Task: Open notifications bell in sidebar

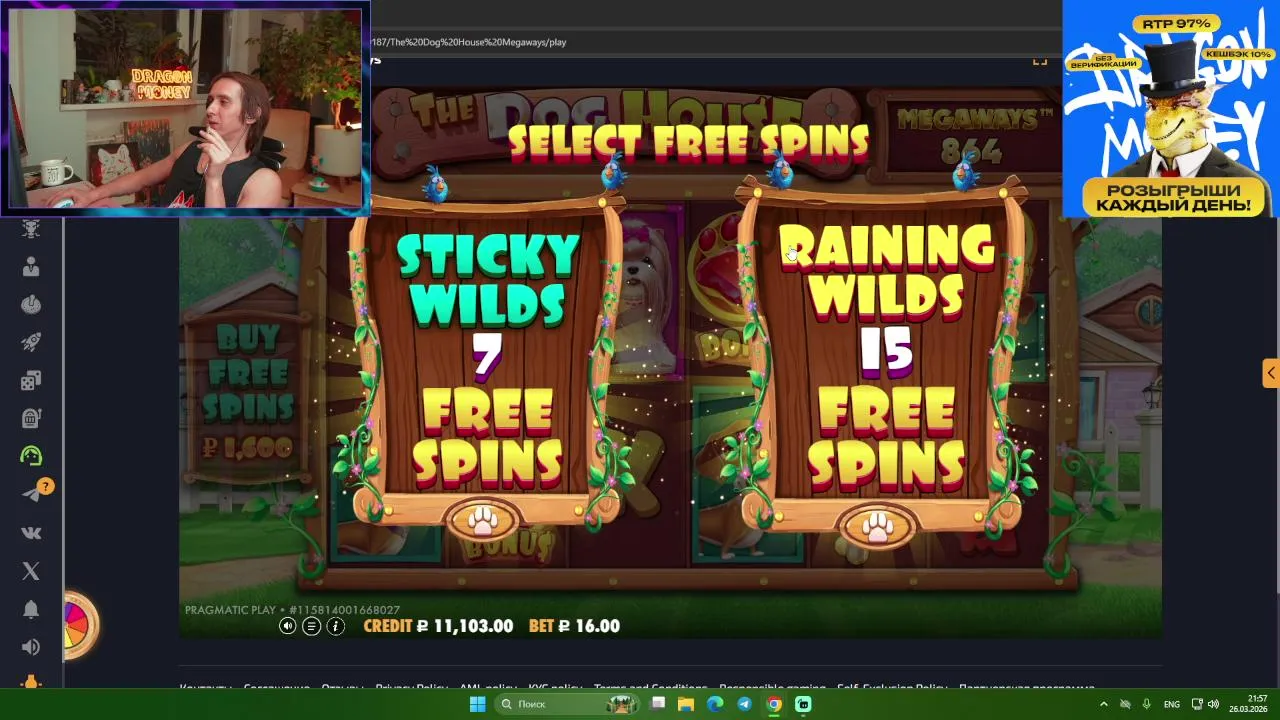Action: point(31,609)
